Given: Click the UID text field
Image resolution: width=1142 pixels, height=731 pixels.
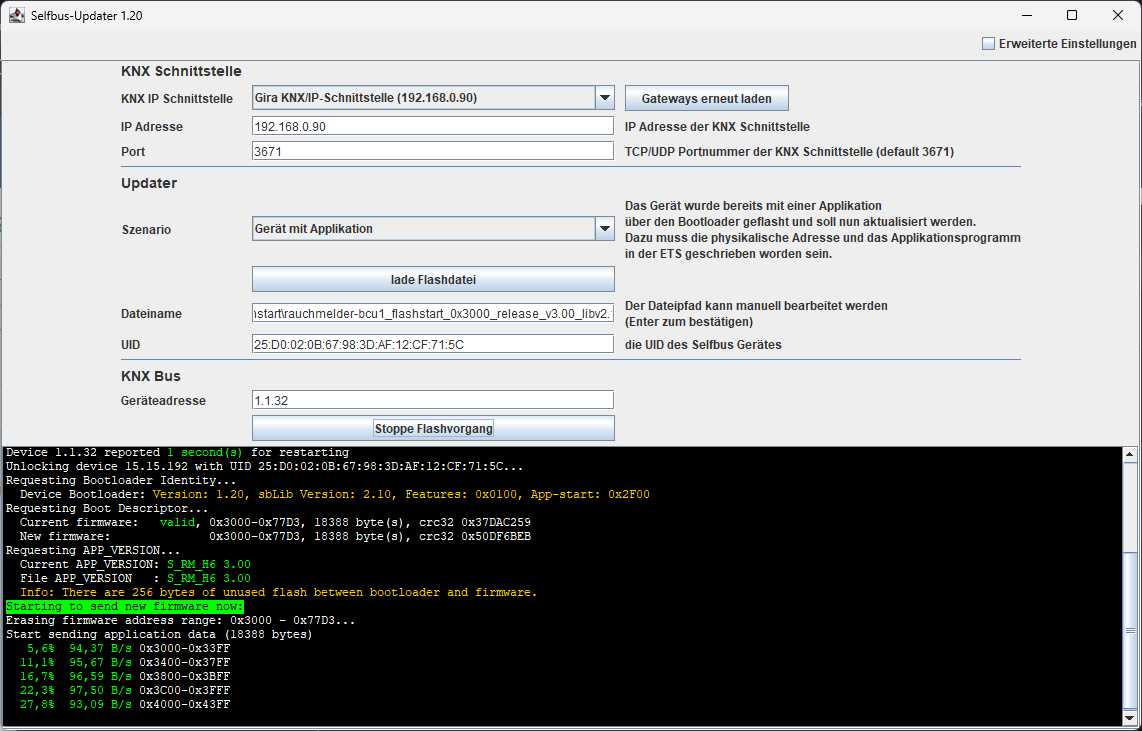Looking at the screenshot, I should coord(432,342).
